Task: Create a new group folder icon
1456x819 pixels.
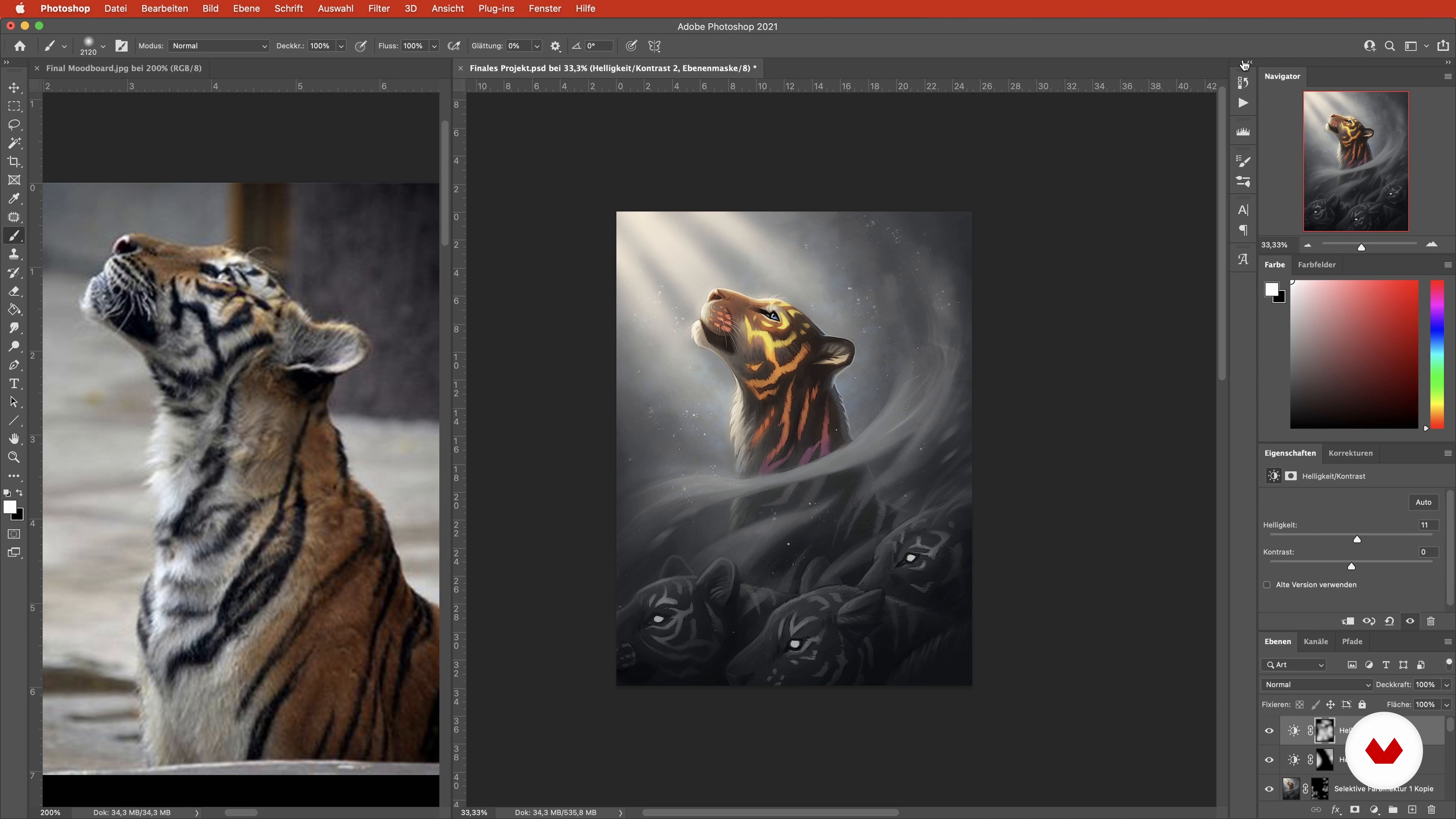Action: point(1393,810)
